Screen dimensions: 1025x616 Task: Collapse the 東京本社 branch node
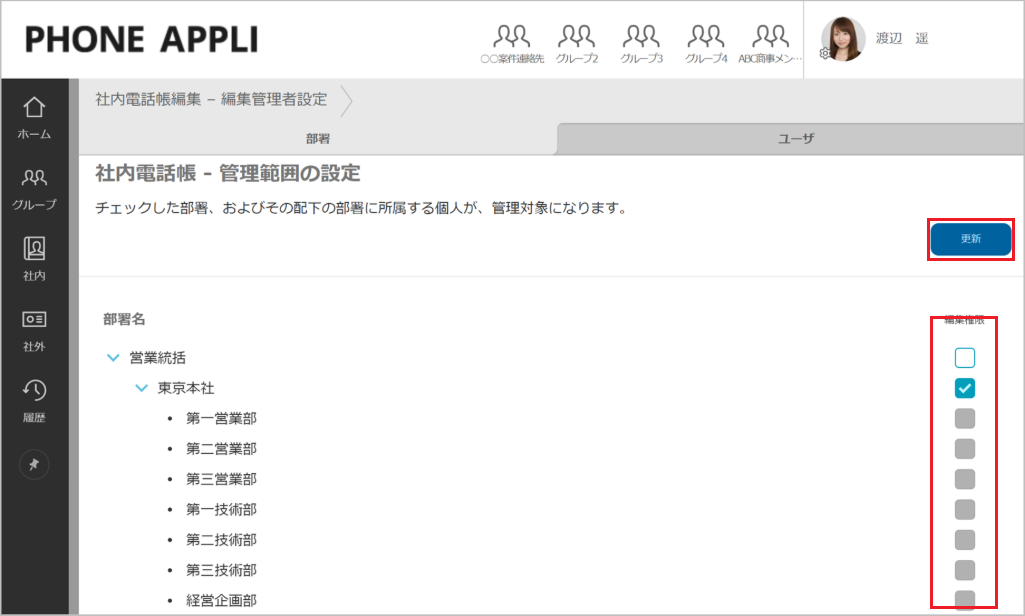coord(141,388)
